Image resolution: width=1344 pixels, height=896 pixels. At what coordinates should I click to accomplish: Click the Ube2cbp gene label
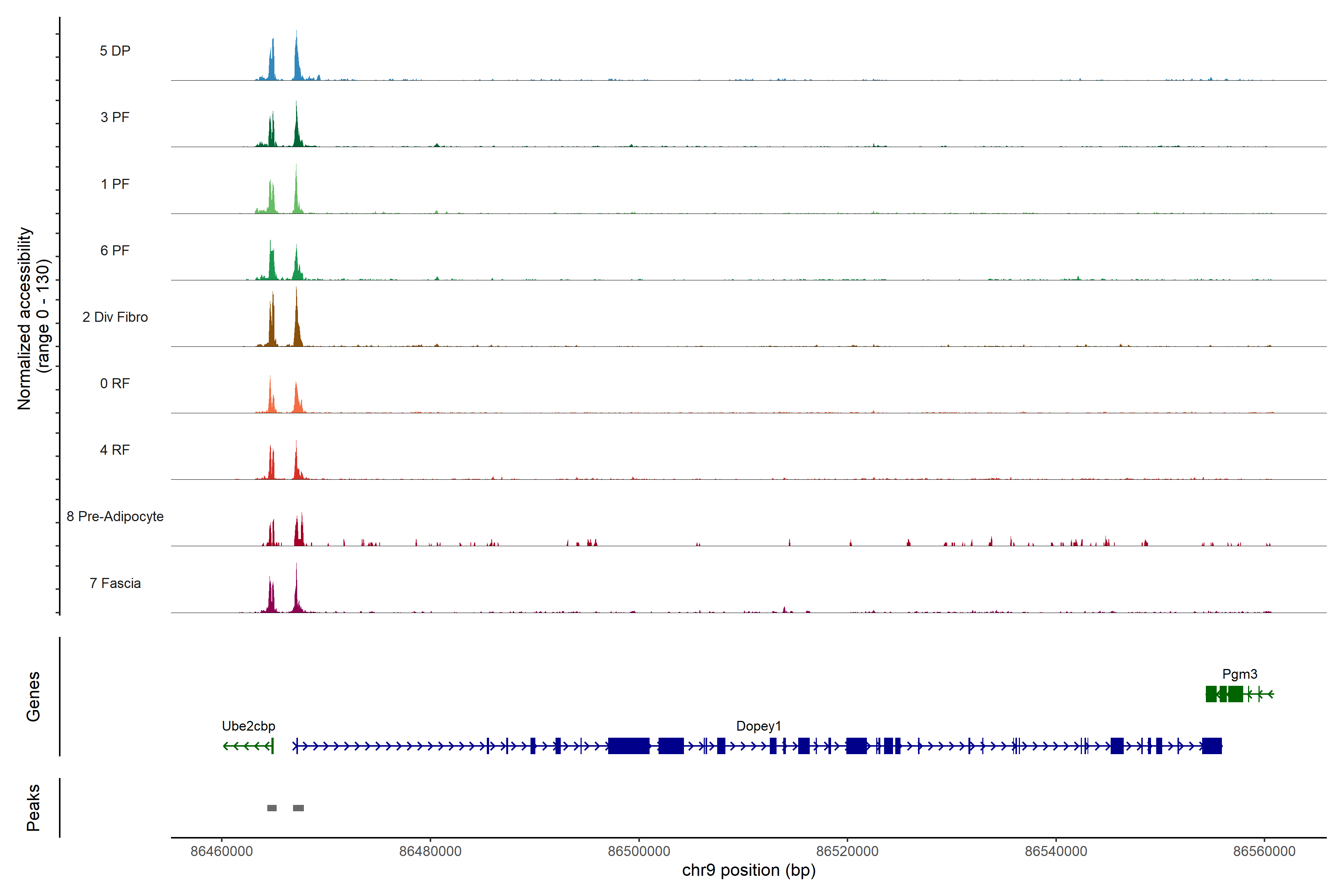click(249, 726)
